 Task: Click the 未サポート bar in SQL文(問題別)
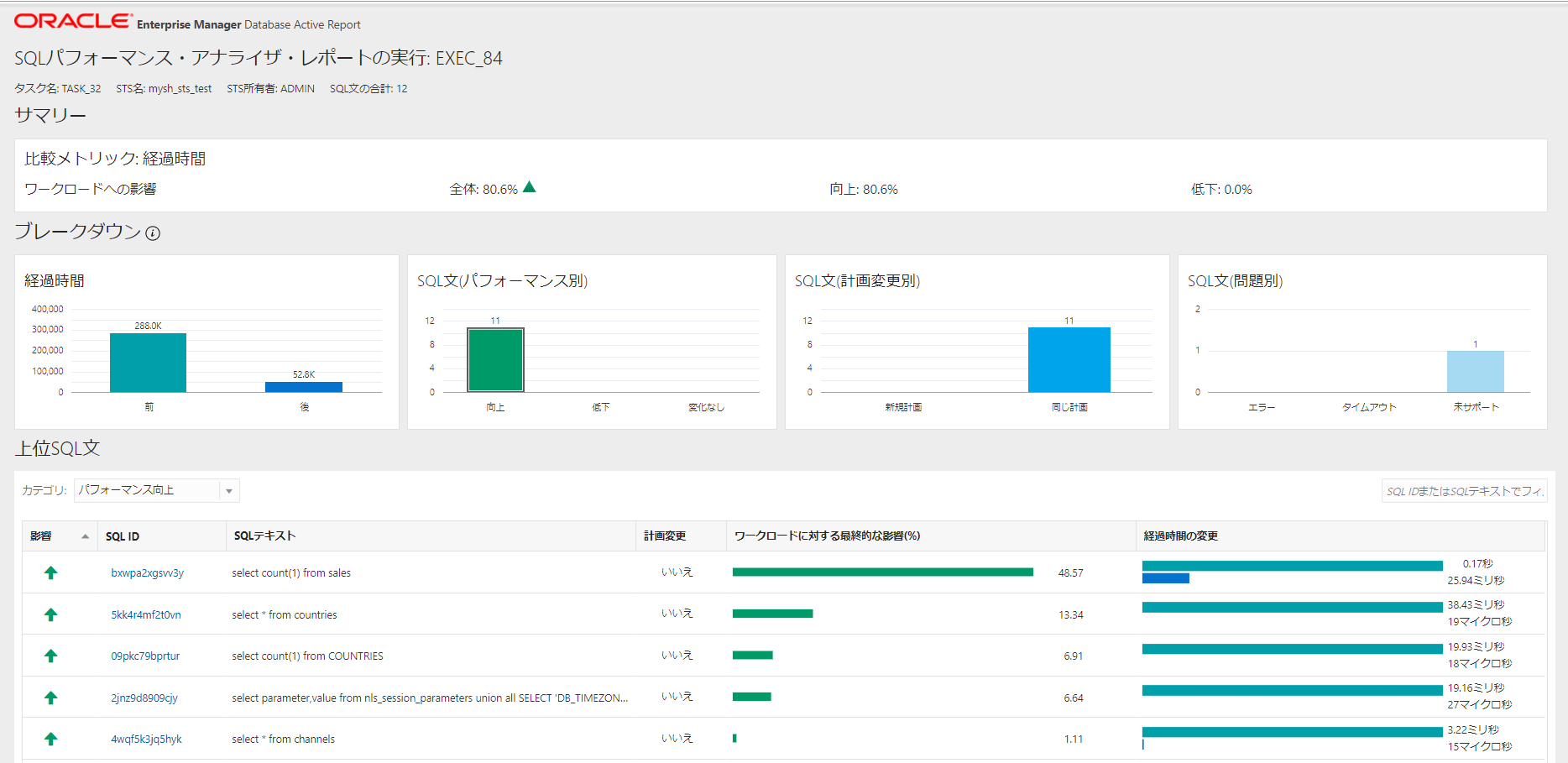click(x=1476, y=371)
